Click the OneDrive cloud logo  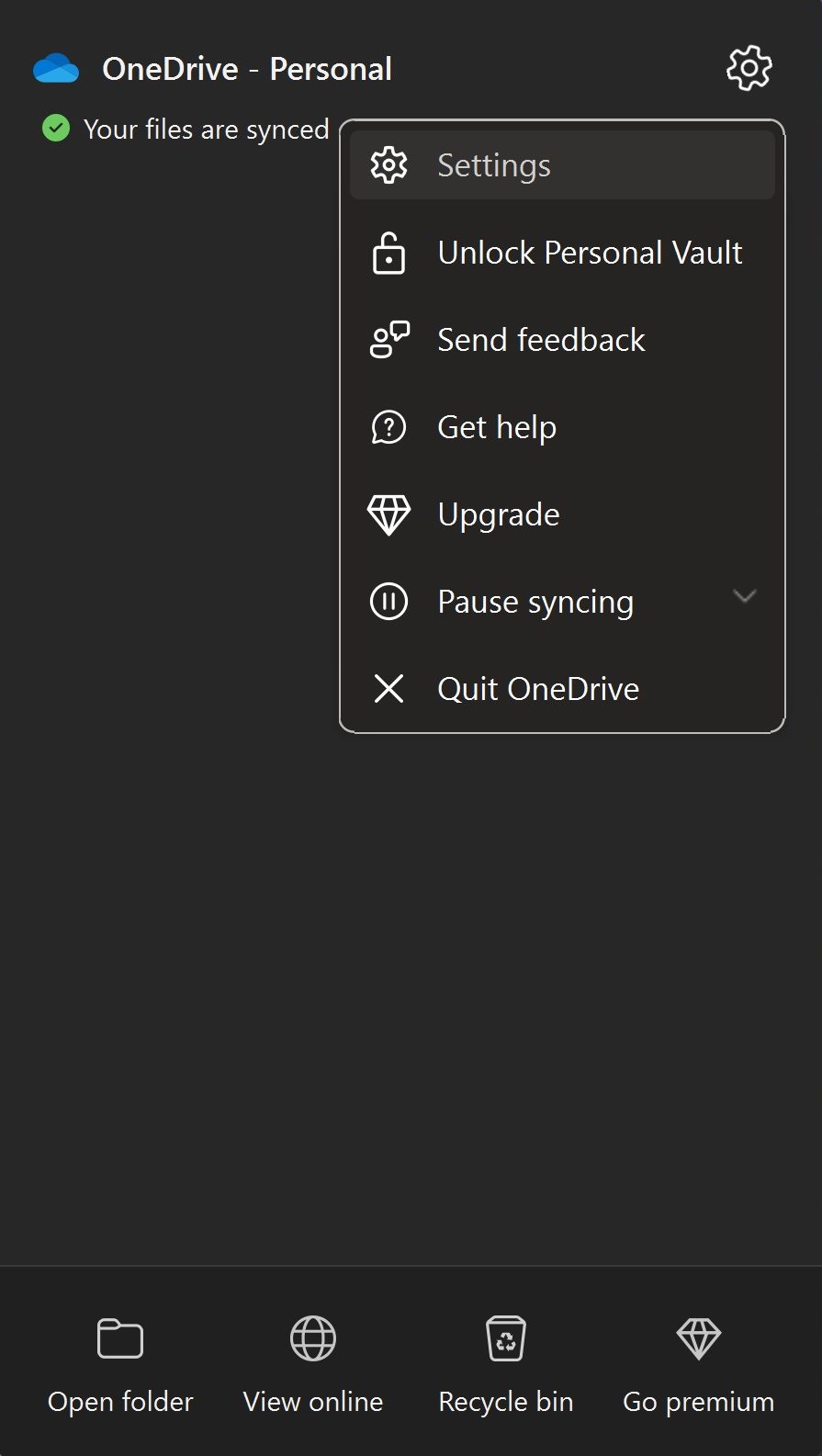(x=56, y=69)
